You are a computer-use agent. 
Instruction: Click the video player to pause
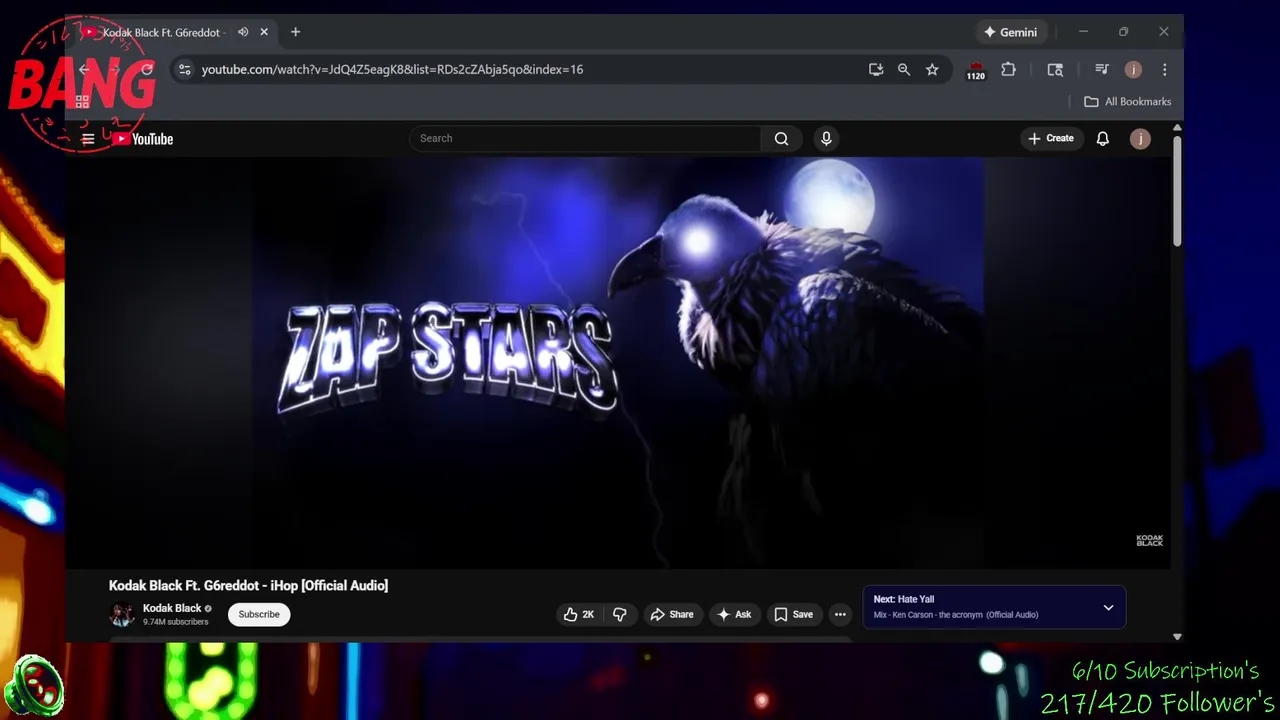[x=617, y=362]
